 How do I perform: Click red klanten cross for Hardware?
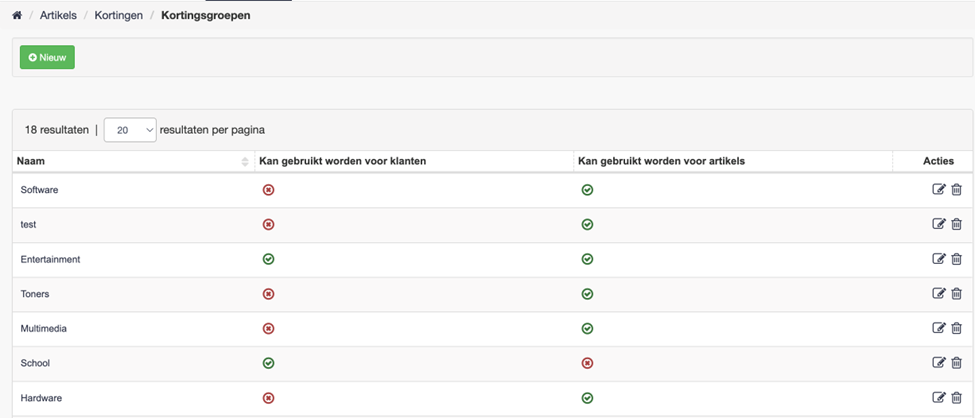[269, 397]
